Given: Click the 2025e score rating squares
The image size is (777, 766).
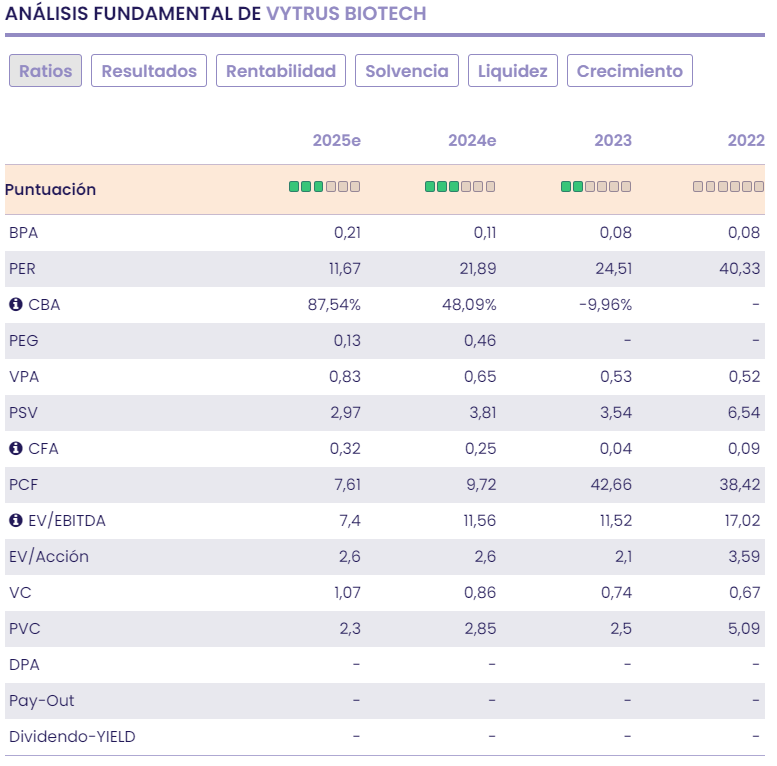Looking at the screenshot, I should click(x=324, y=187).
